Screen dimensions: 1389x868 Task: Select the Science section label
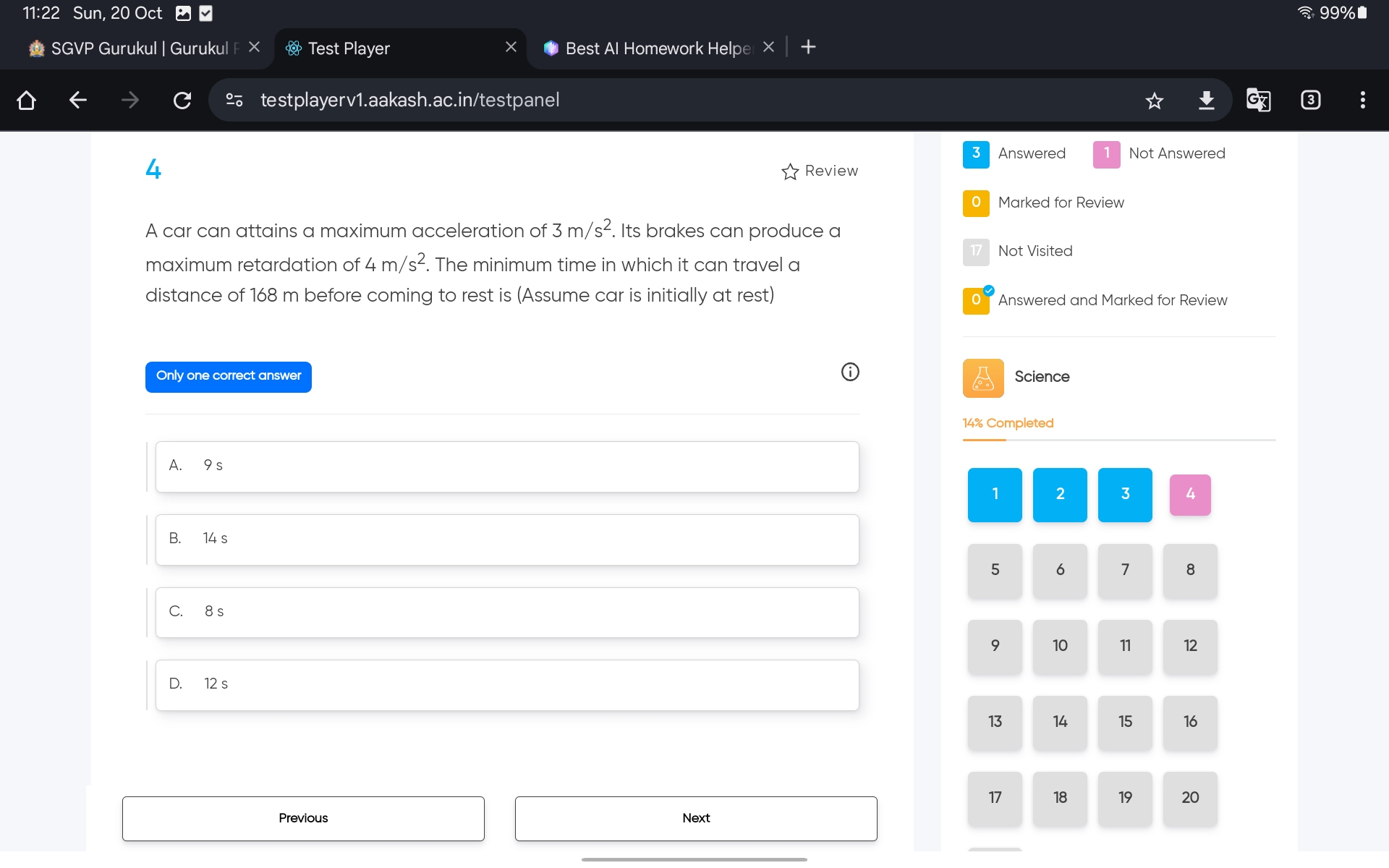click(x=1042, y=377)
